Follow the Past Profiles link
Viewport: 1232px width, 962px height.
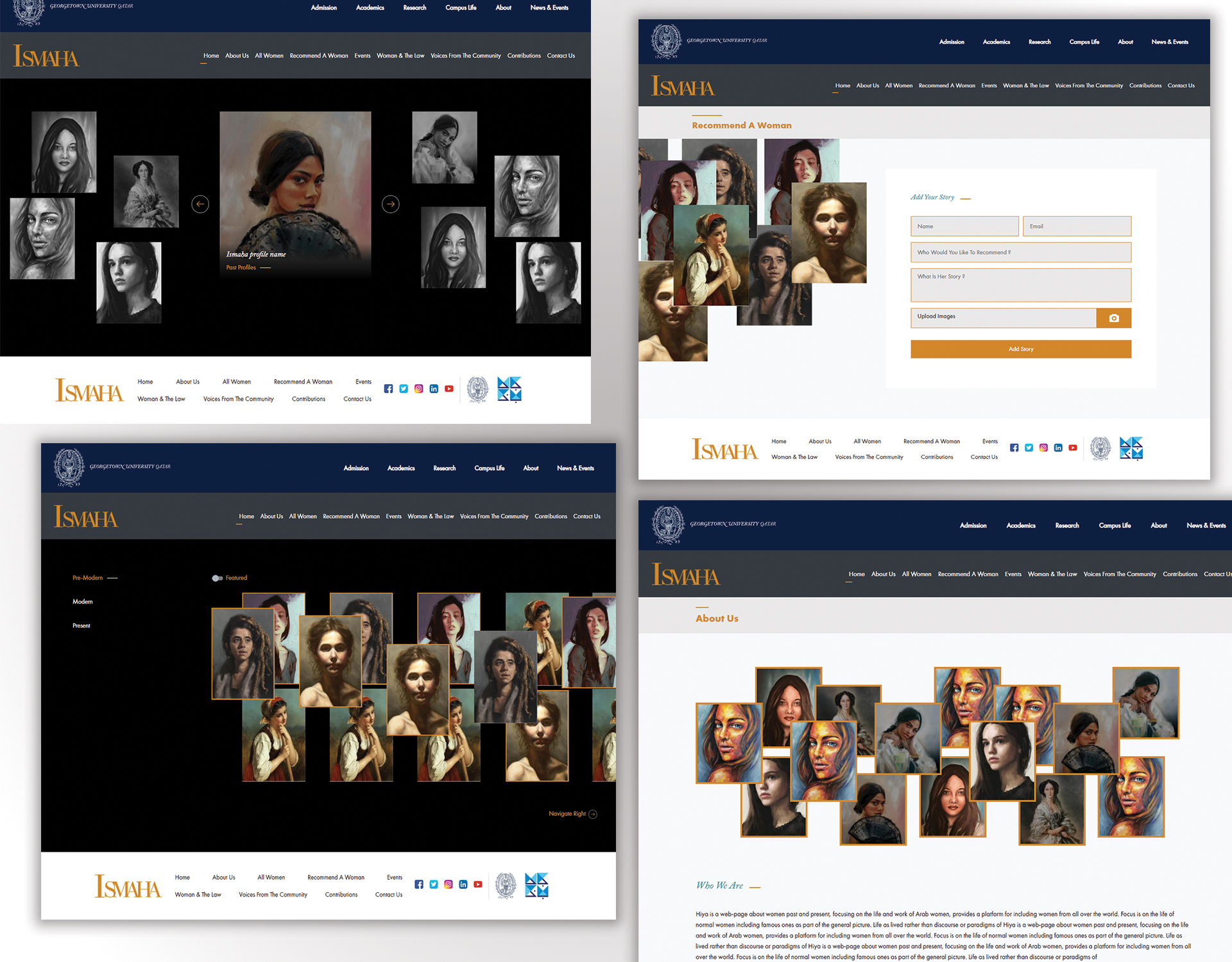pyautogui.click(x=241, y=267)
